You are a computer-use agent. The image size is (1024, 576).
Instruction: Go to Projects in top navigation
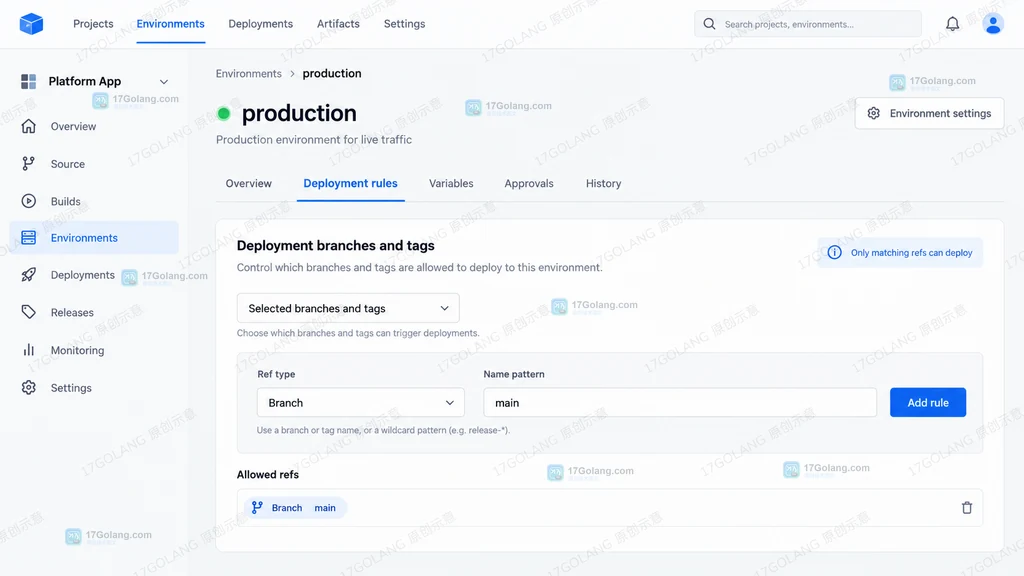(93, 24)
